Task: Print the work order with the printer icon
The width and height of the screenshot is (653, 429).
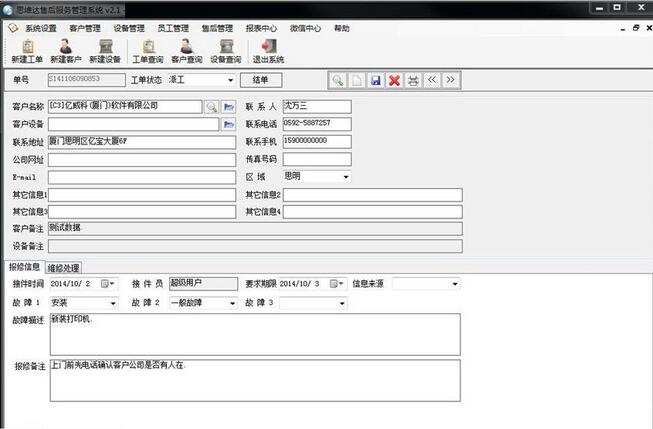Action: [413, 80]
